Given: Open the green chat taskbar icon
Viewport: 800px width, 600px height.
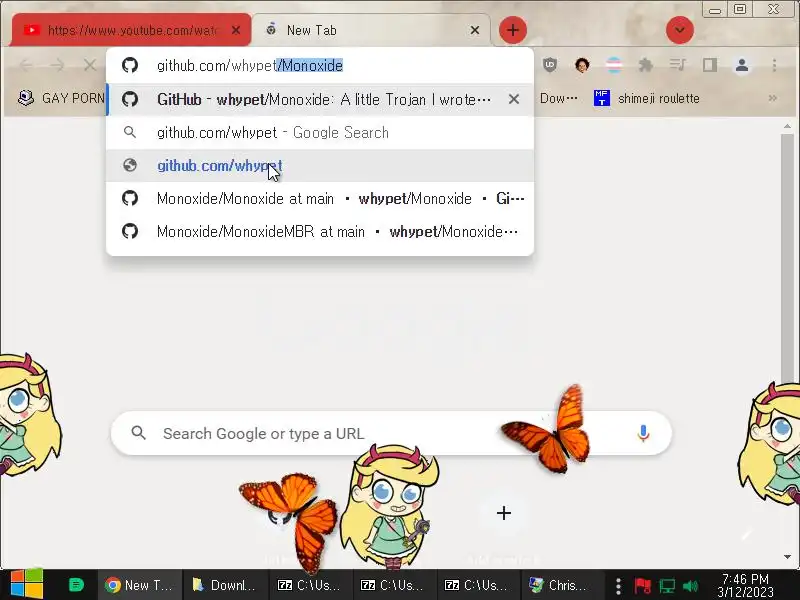Looking at the screenshot, I should pyautogui.click(x=76, y=585).
